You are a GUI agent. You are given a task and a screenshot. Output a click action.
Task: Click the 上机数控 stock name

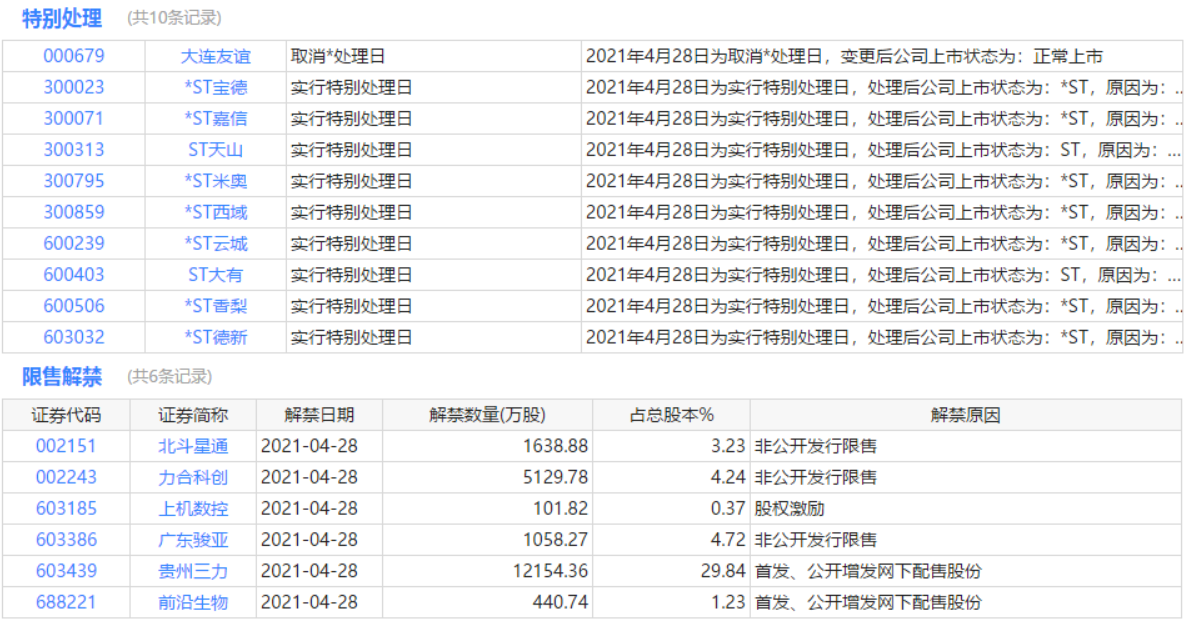pyautogui.click(x=193, y=508)
